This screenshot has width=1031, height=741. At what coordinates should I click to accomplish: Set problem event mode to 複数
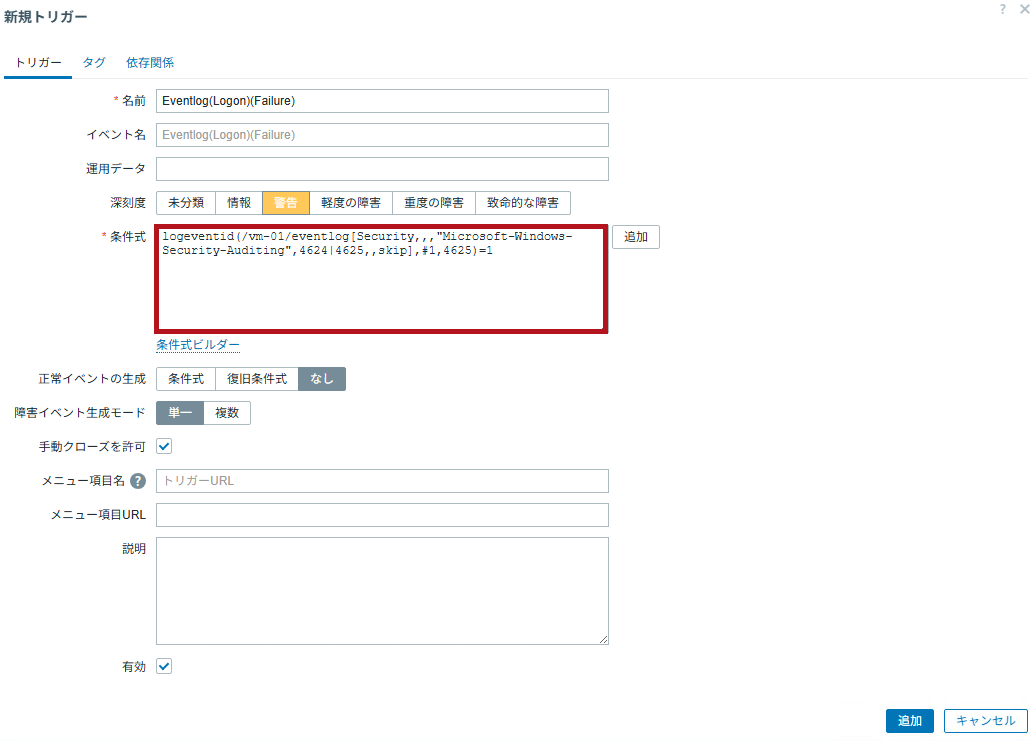[227, 413]
